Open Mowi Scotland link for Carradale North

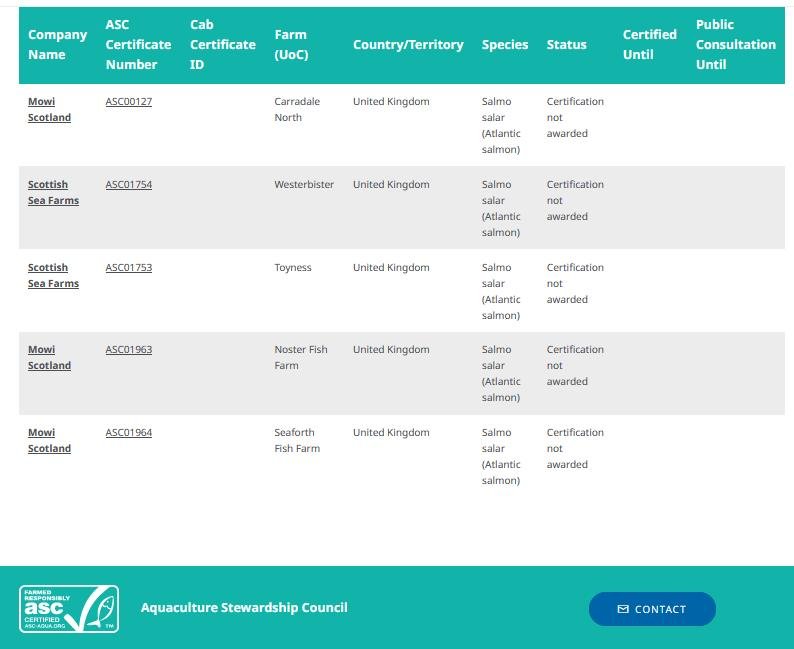pos(49,110)
